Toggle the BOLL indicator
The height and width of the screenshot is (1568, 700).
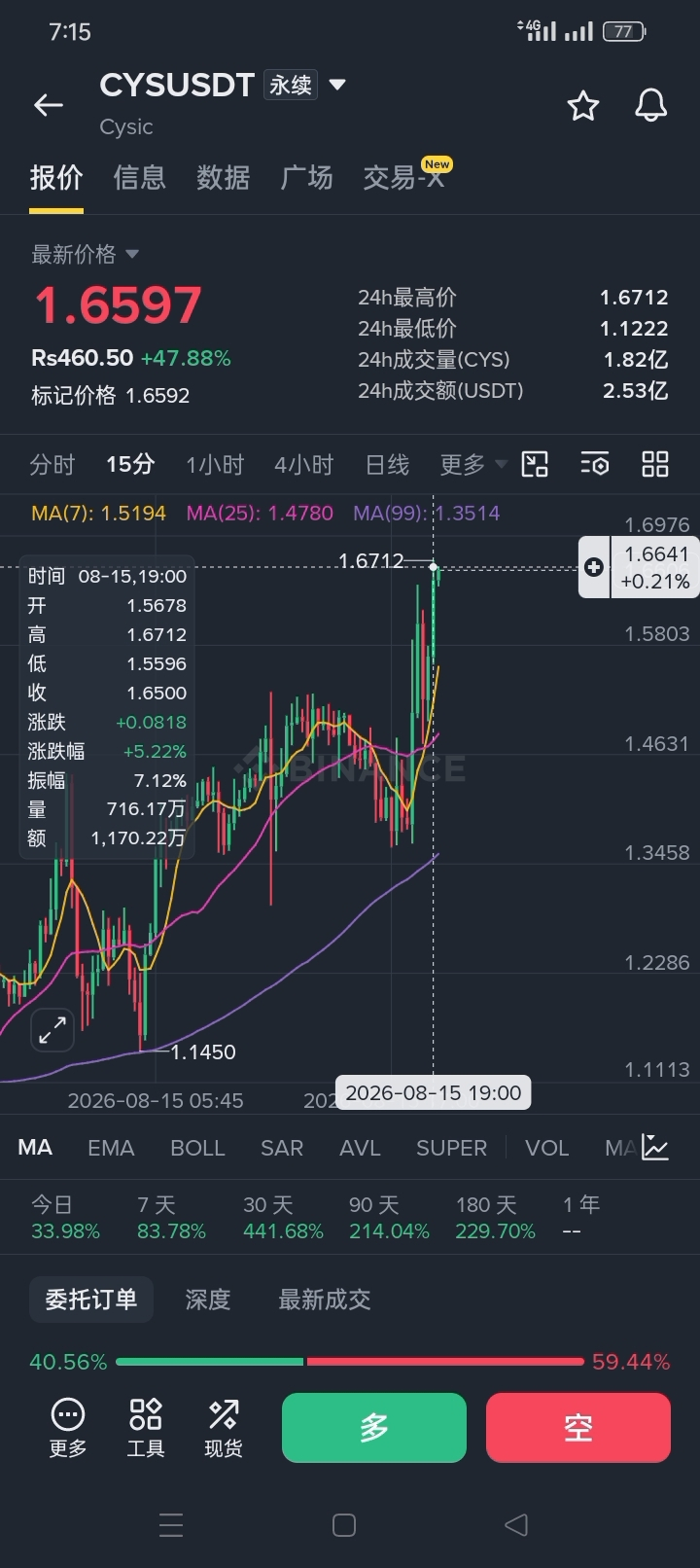197,1148
